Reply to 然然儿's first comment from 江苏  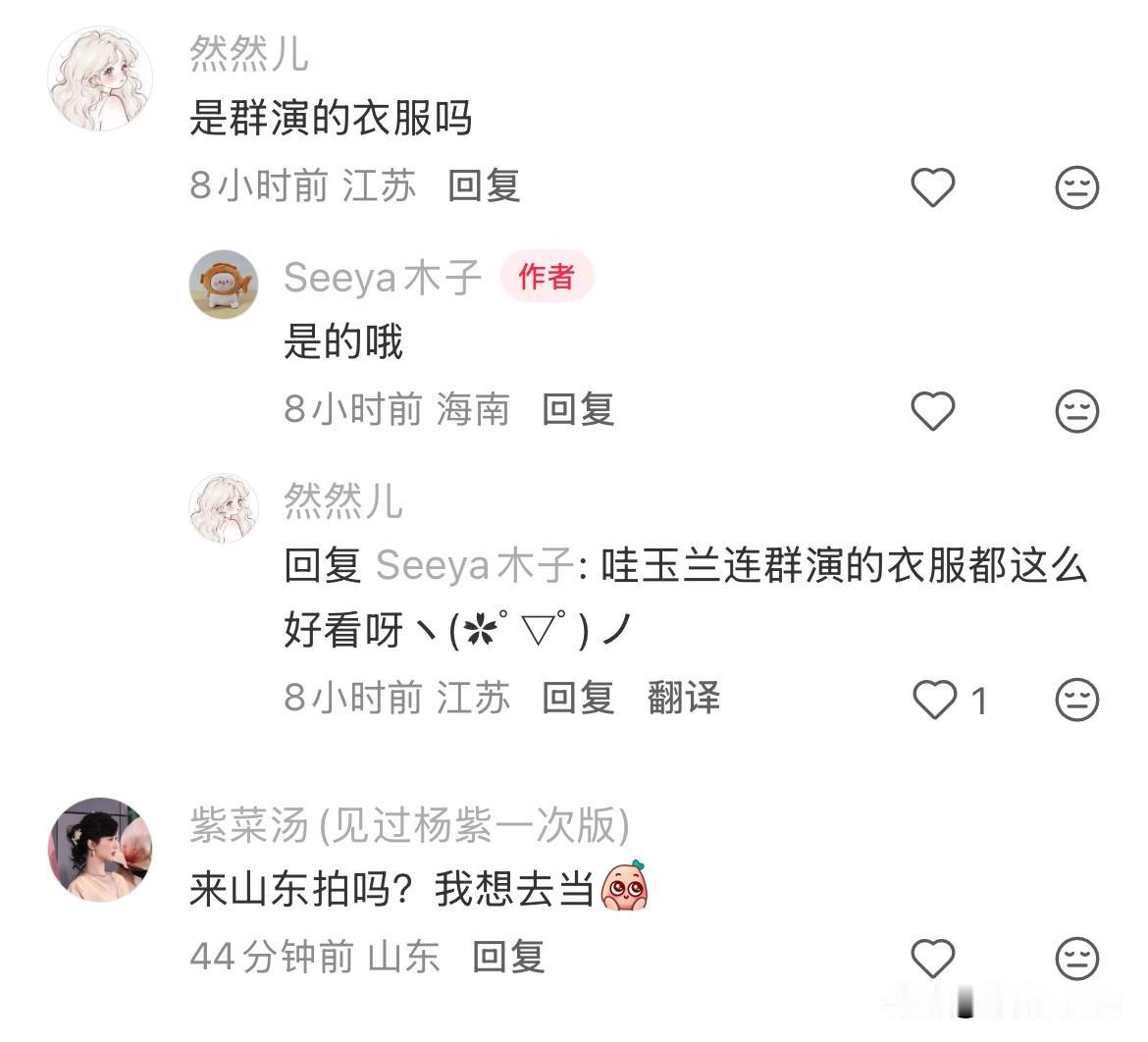484,185
